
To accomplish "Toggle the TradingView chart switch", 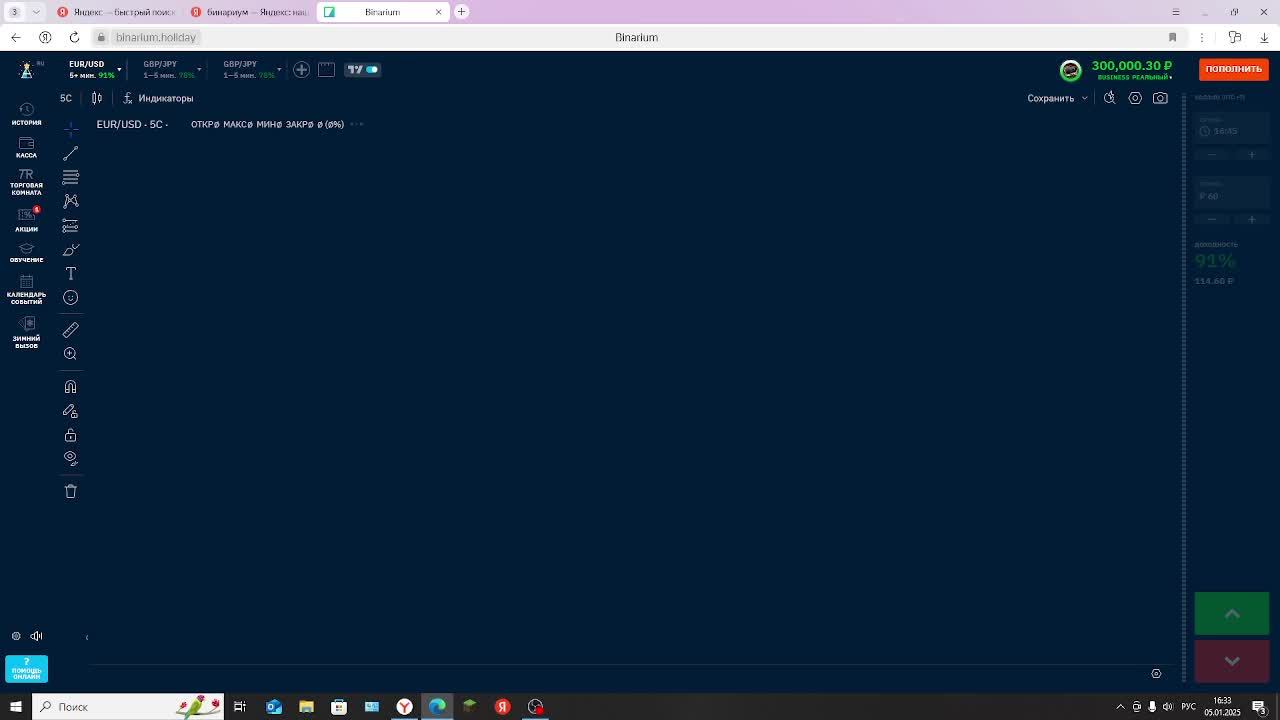I will [x=363, y=69].
